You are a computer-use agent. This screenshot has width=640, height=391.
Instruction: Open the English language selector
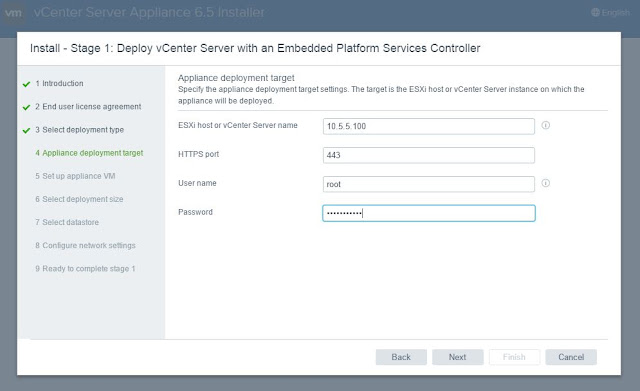611,13
